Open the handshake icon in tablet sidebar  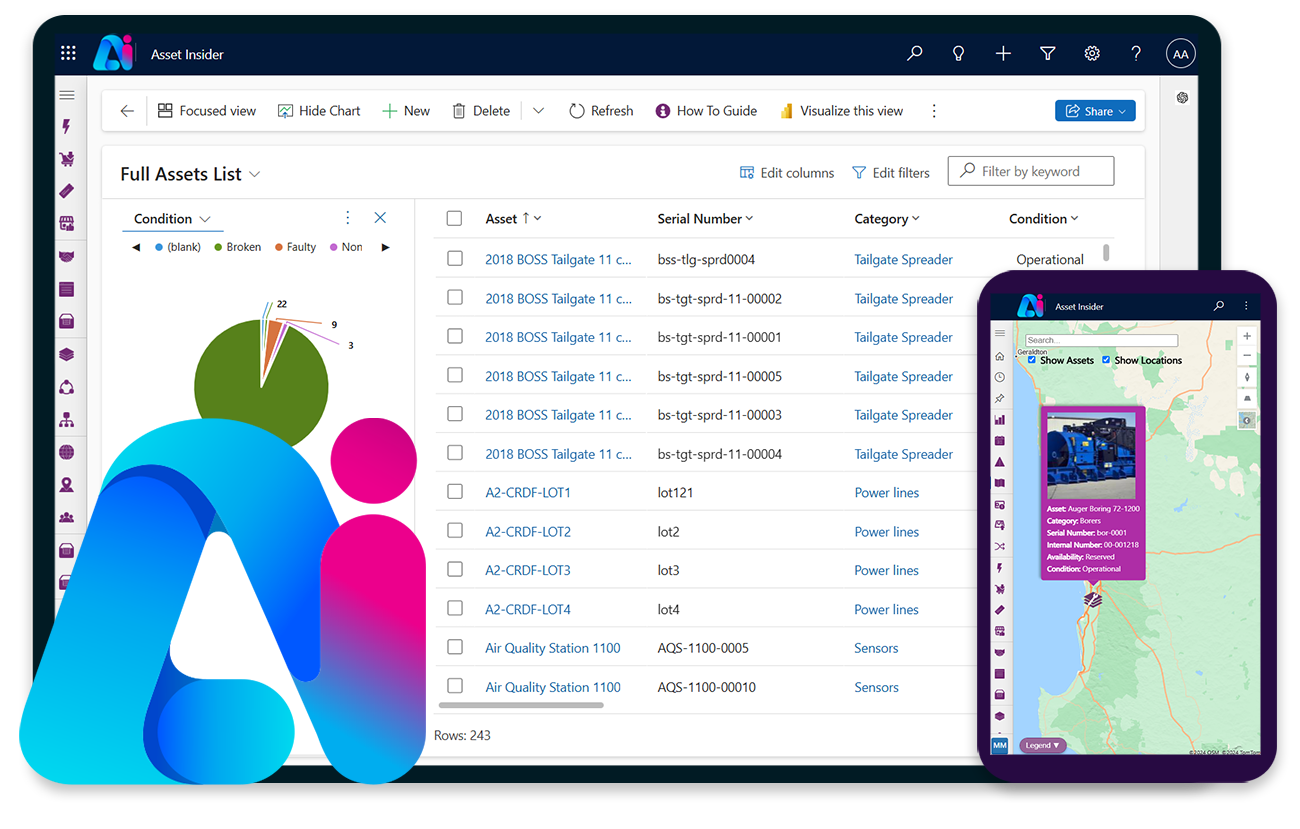67,257
